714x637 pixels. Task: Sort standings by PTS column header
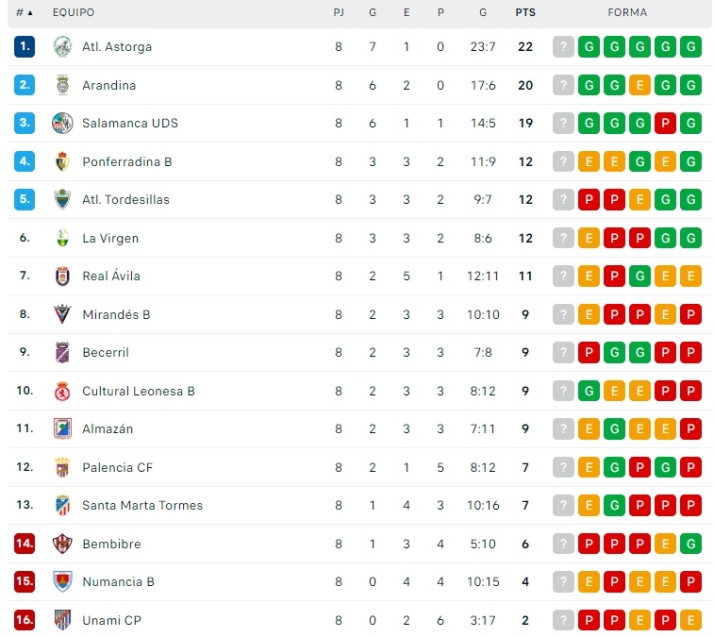(x=525, y=13)
